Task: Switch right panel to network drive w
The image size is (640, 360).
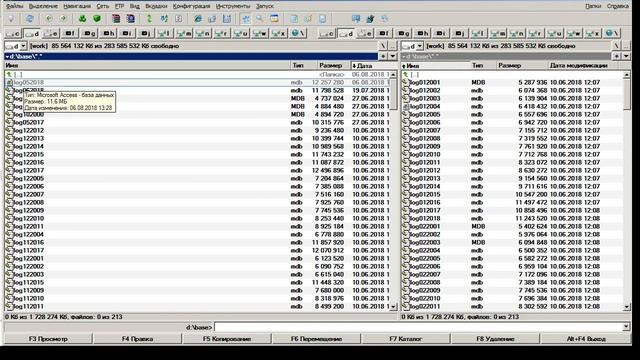Action: click(x=573, y=33)
